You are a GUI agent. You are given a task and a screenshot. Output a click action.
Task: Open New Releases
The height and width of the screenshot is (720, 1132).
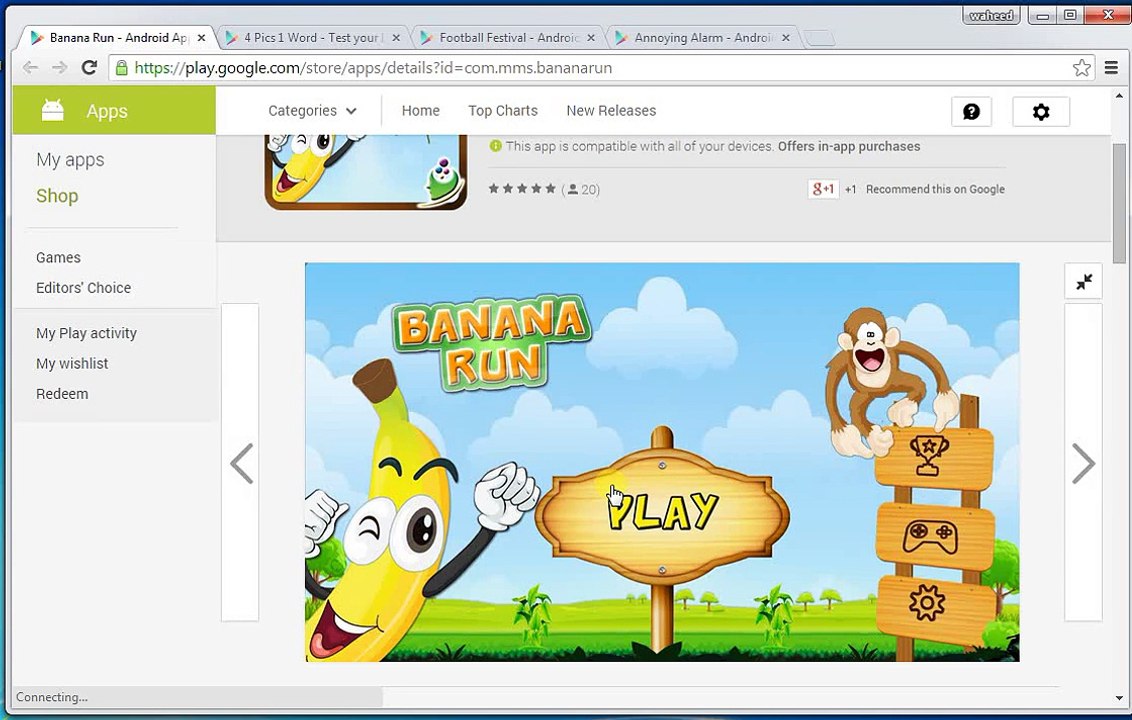tap(611, 110)
